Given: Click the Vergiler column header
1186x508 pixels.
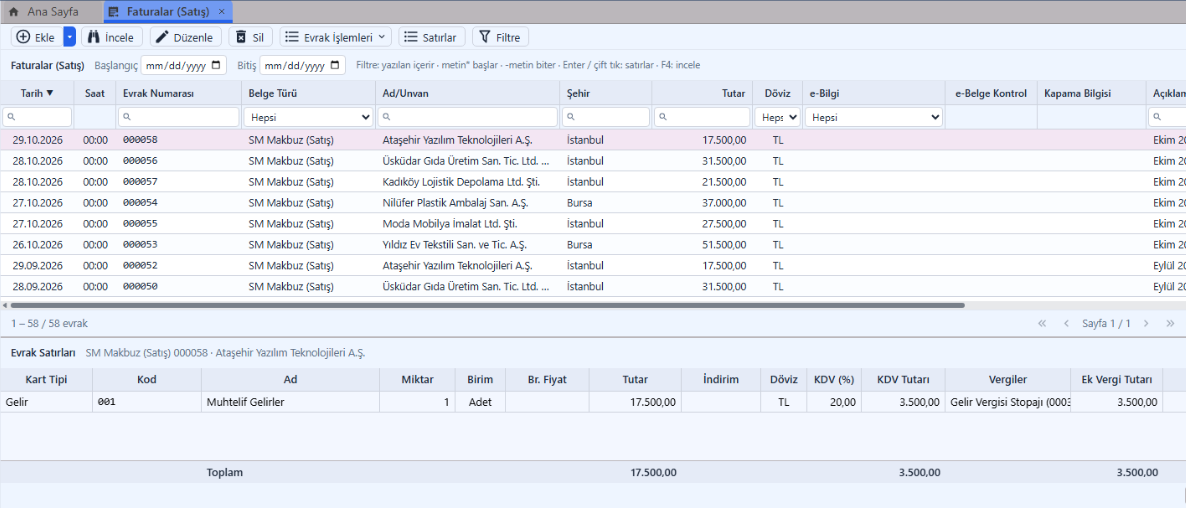Looking at the screenshot, I should point(1007,379).
